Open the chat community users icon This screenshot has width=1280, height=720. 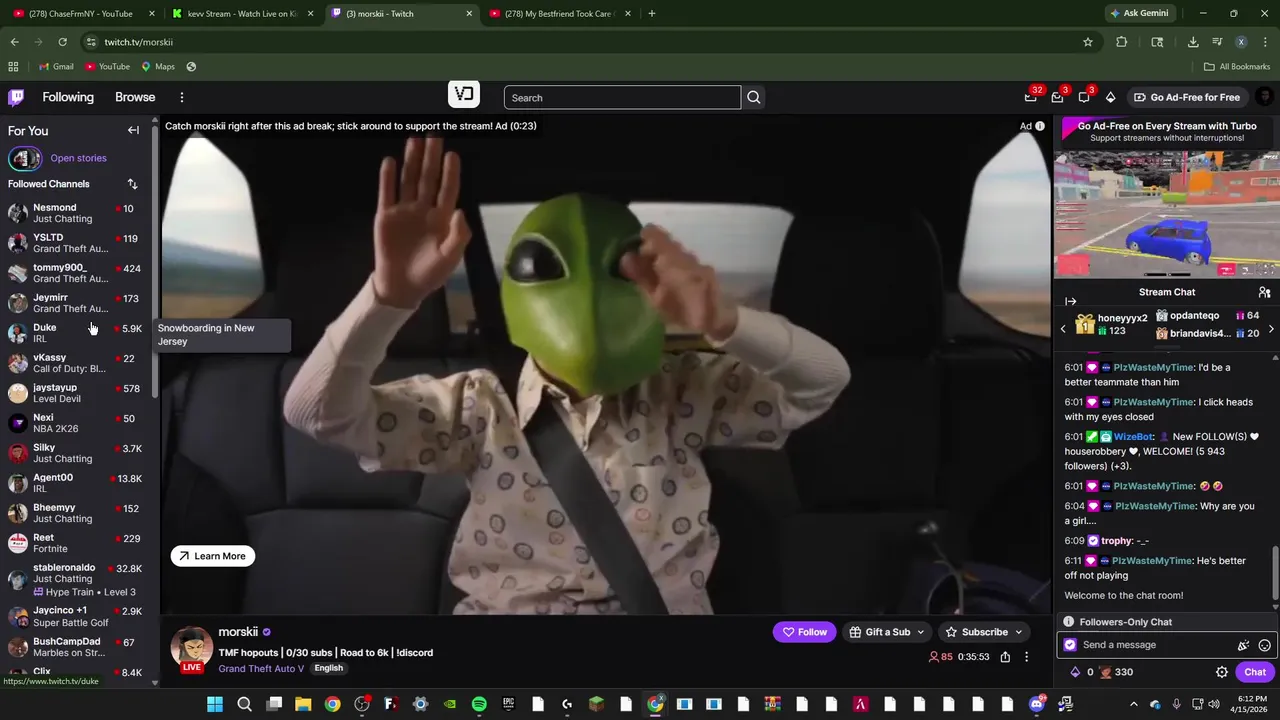coord(1264,292)
